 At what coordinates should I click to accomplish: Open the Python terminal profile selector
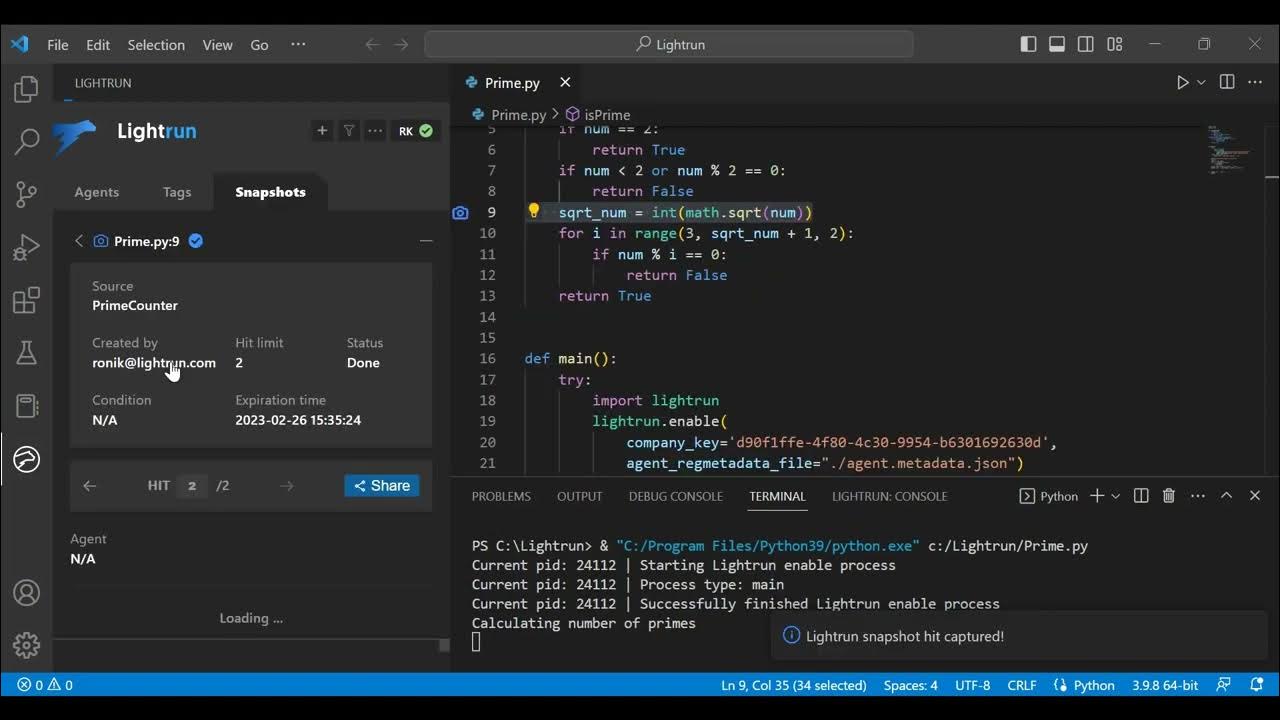(1049, 496)
